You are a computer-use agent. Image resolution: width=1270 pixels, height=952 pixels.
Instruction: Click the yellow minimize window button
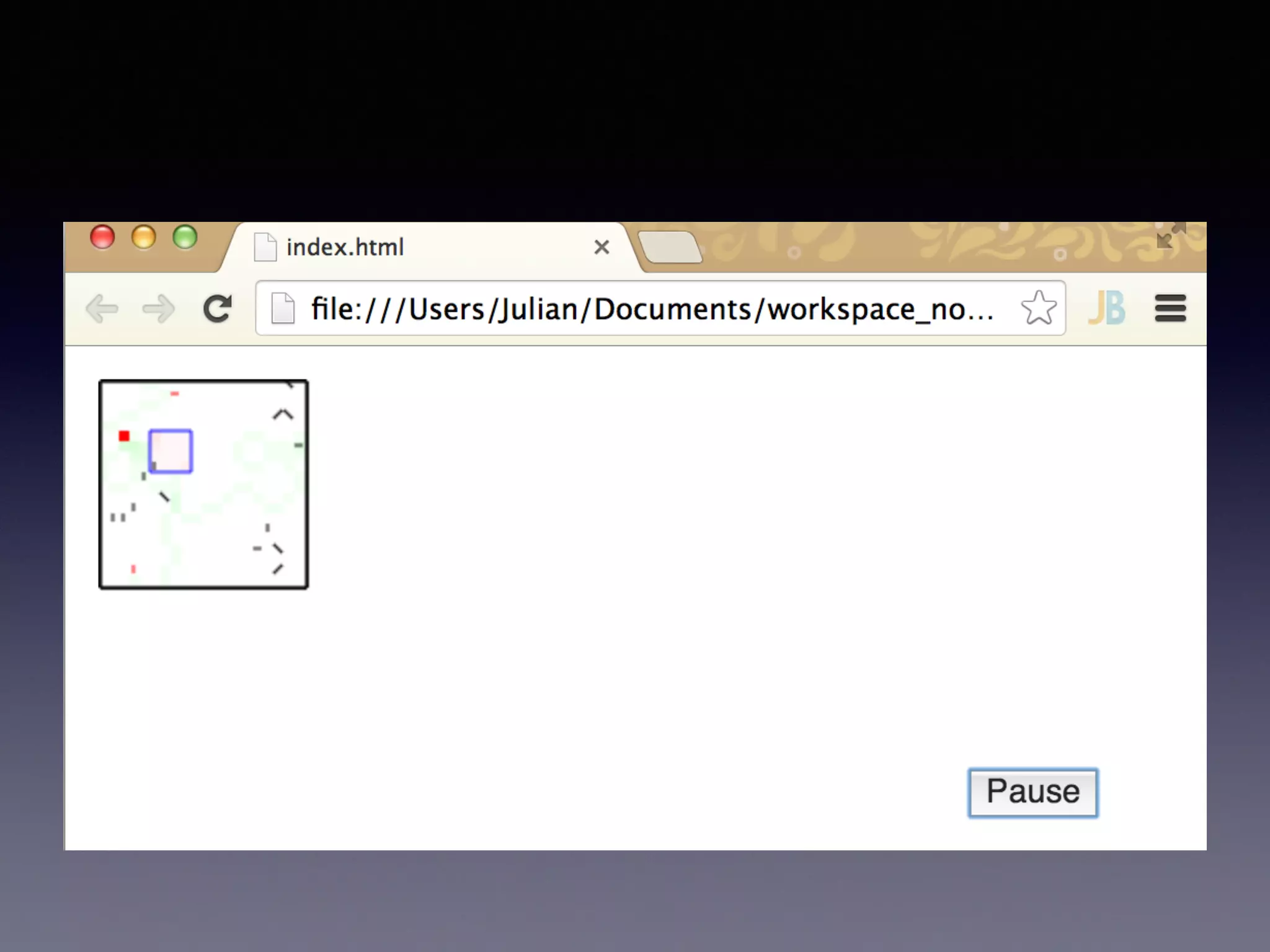pyautogui.click(x=144, y=237)
